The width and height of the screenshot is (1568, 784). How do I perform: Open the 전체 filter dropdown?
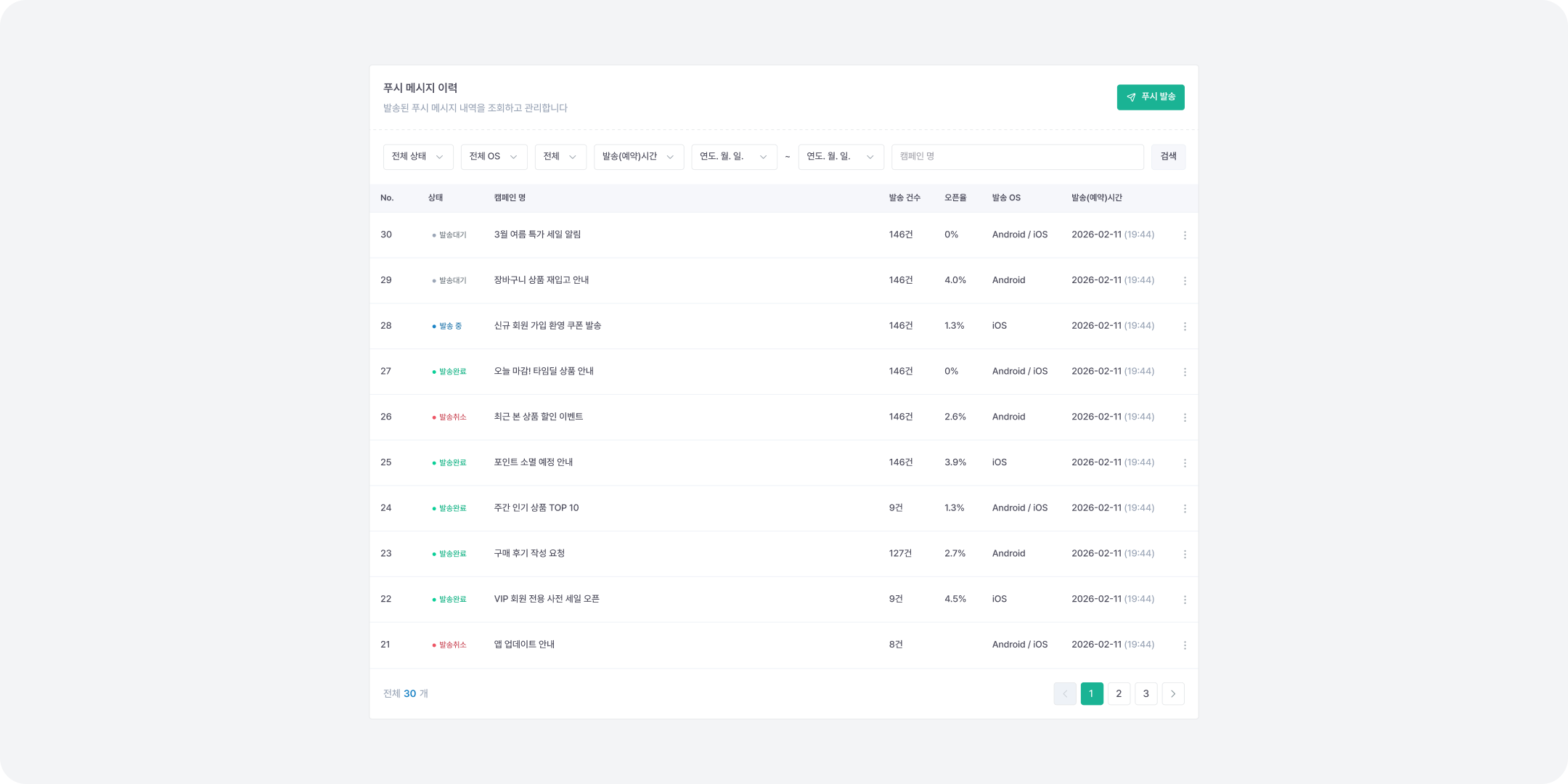coord(560,157)
